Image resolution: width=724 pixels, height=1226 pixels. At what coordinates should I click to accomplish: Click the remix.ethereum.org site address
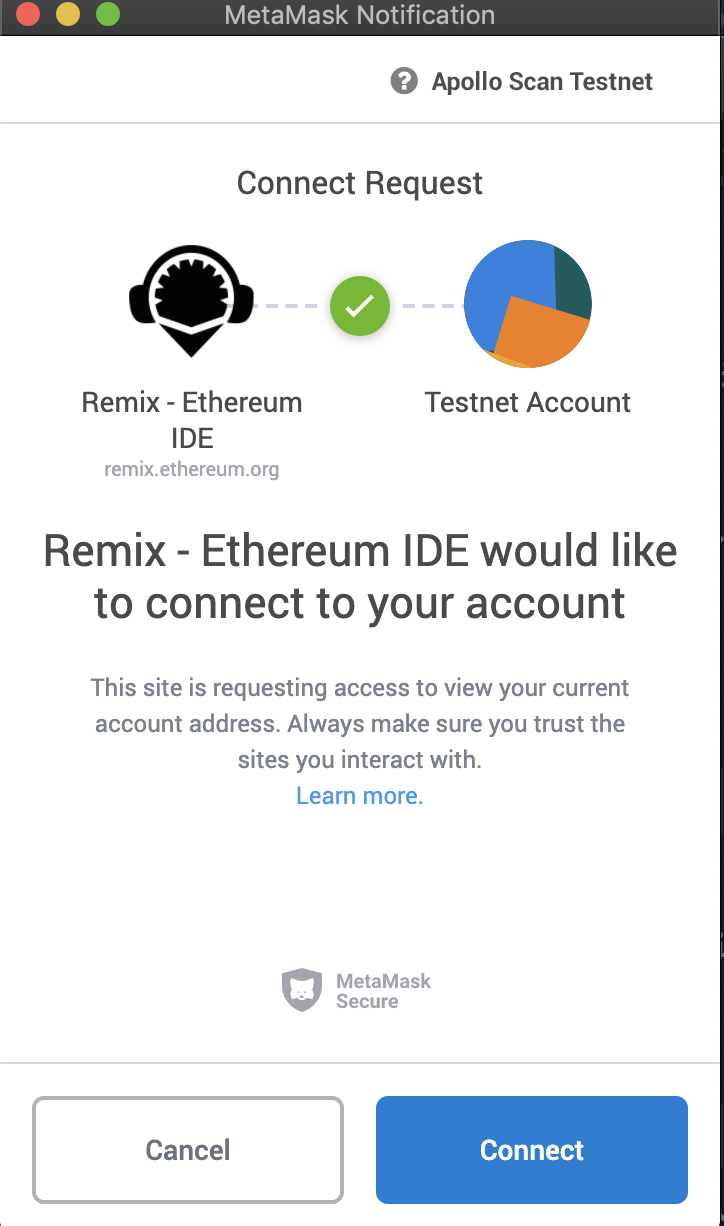tap(192, 468)
